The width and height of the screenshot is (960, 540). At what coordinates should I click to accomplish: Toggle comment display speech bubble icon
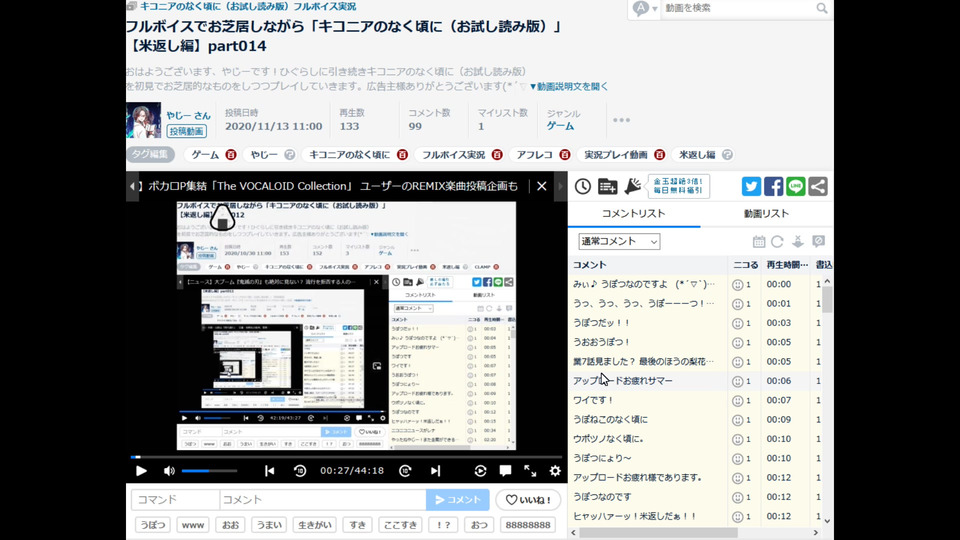pyautogui.click(x=505, y=471)
